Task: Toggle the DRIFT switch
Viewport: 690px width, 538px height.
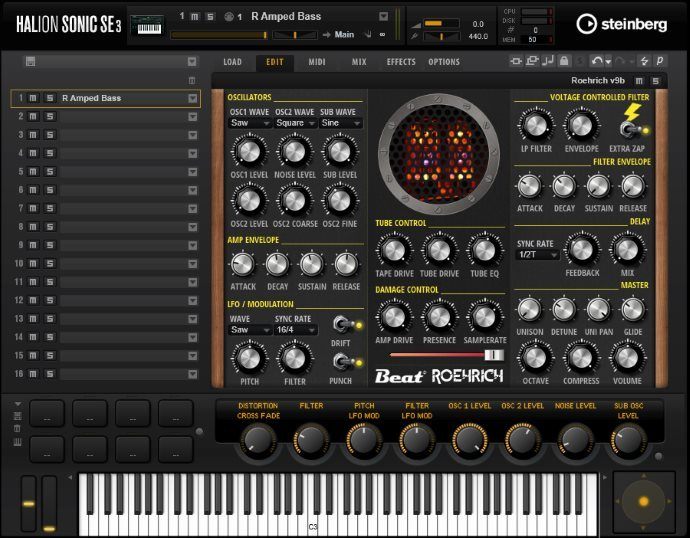Action: (x=342, y=325)
